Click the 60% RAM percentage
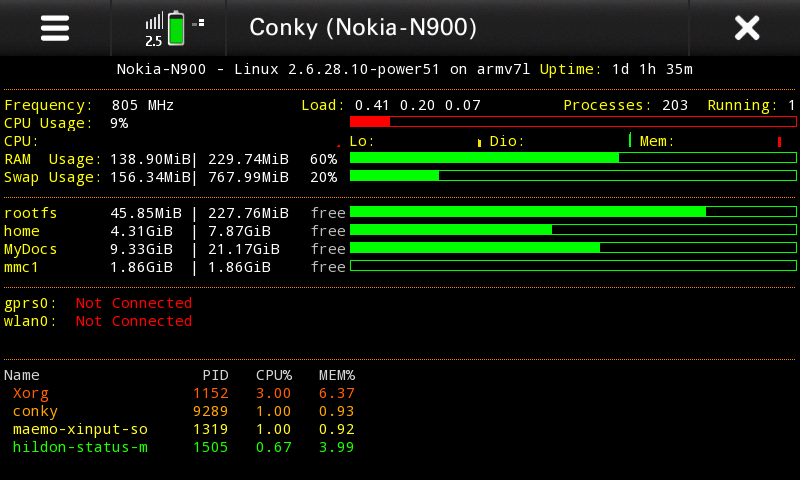800x480 pixels. click(x=323, y=160)
